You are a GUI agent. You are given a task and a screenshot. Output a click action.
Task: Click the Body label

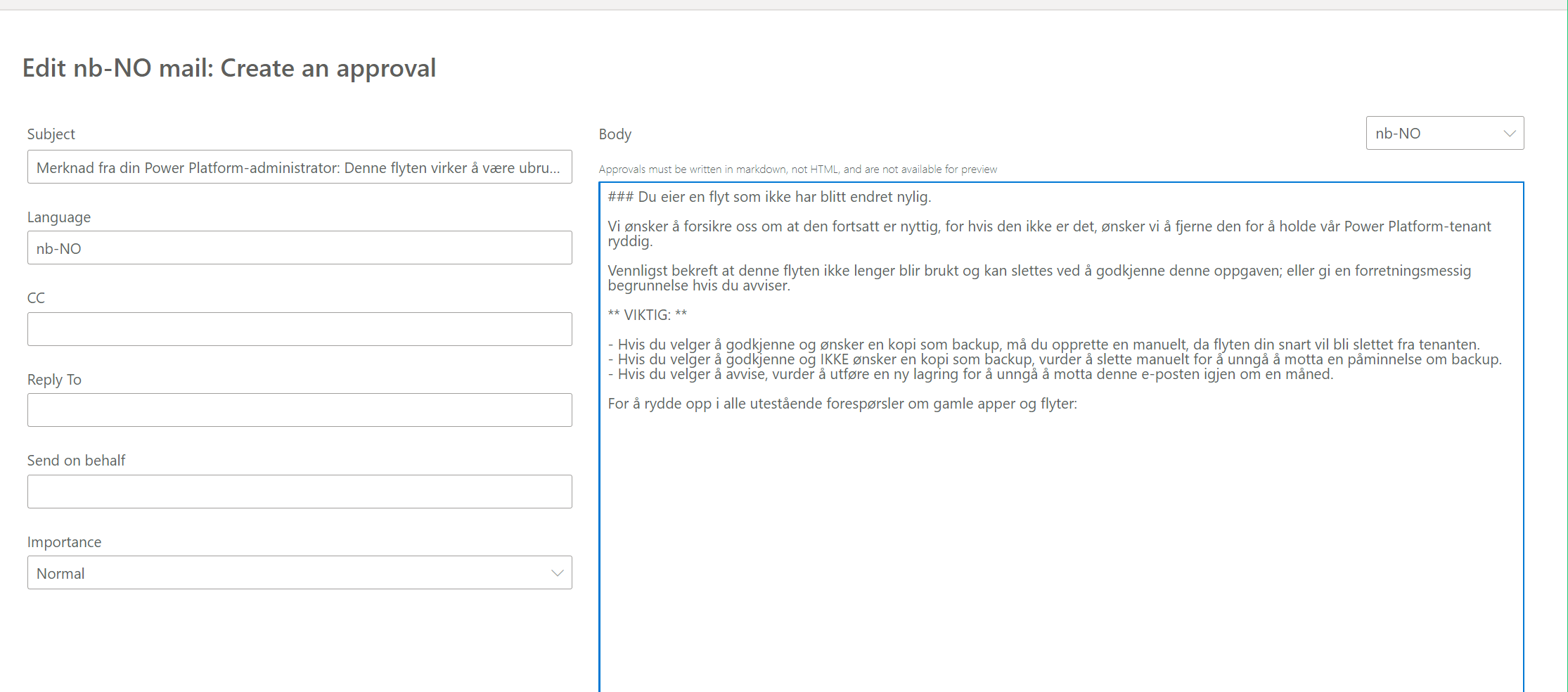(x=614, y=134)
